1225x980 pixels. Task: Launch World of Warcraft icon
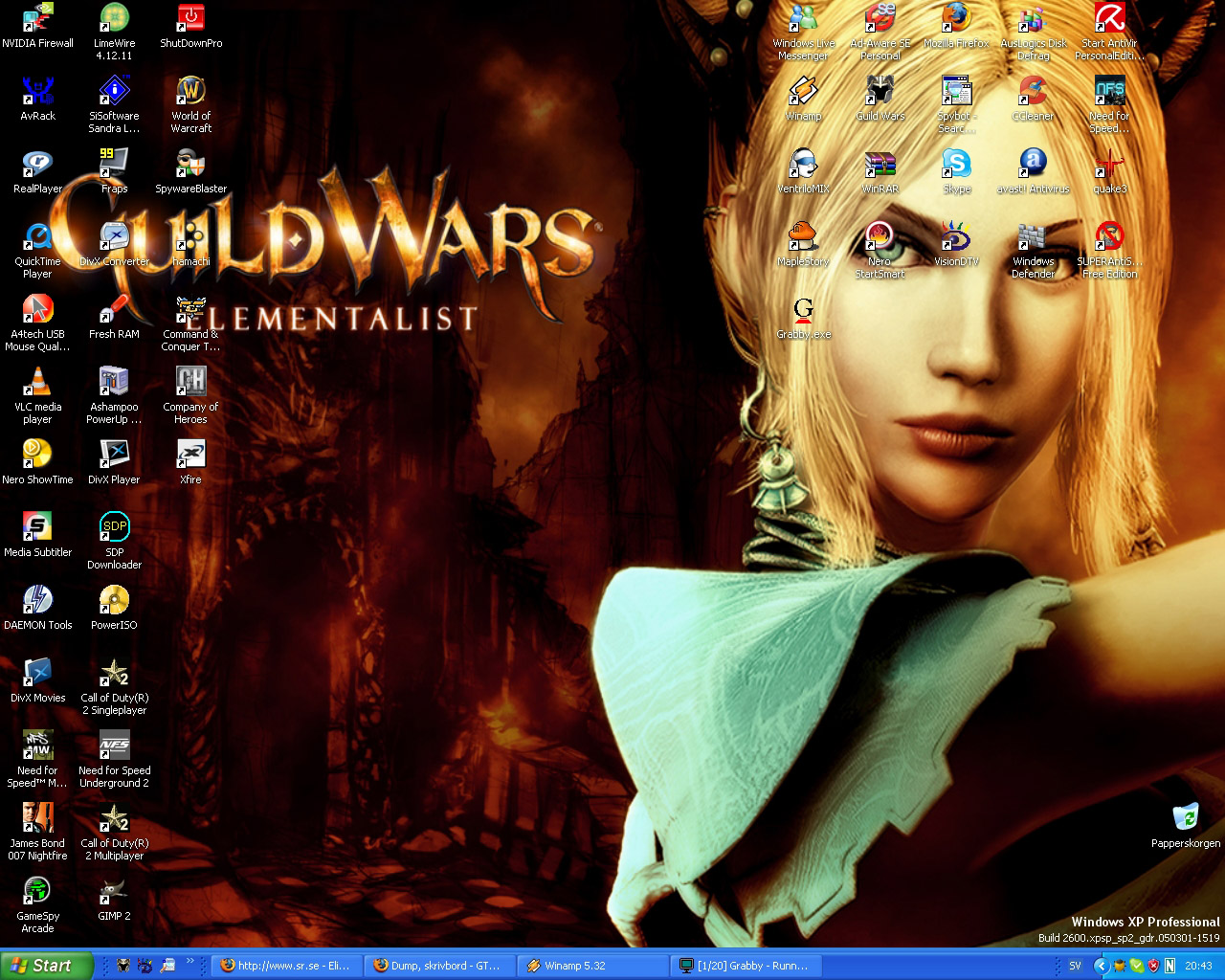[190, 105]
